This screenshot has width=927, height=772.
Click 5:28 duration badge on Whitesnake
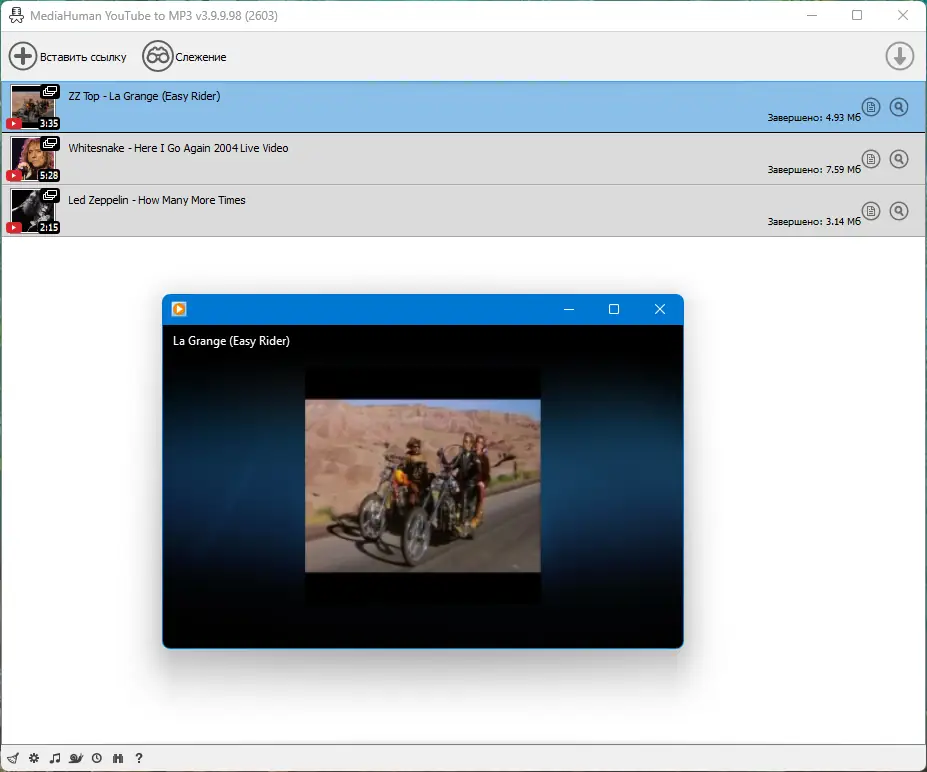tap(48, 176)
